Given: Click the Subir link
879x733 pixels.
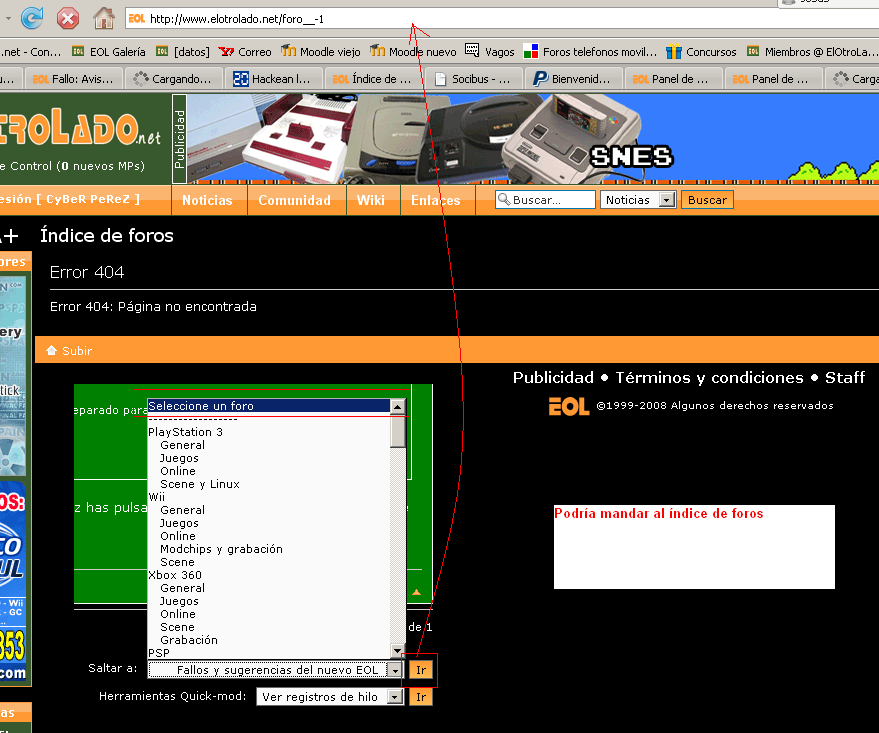Looking at the screenshot, I should point(77,351).
